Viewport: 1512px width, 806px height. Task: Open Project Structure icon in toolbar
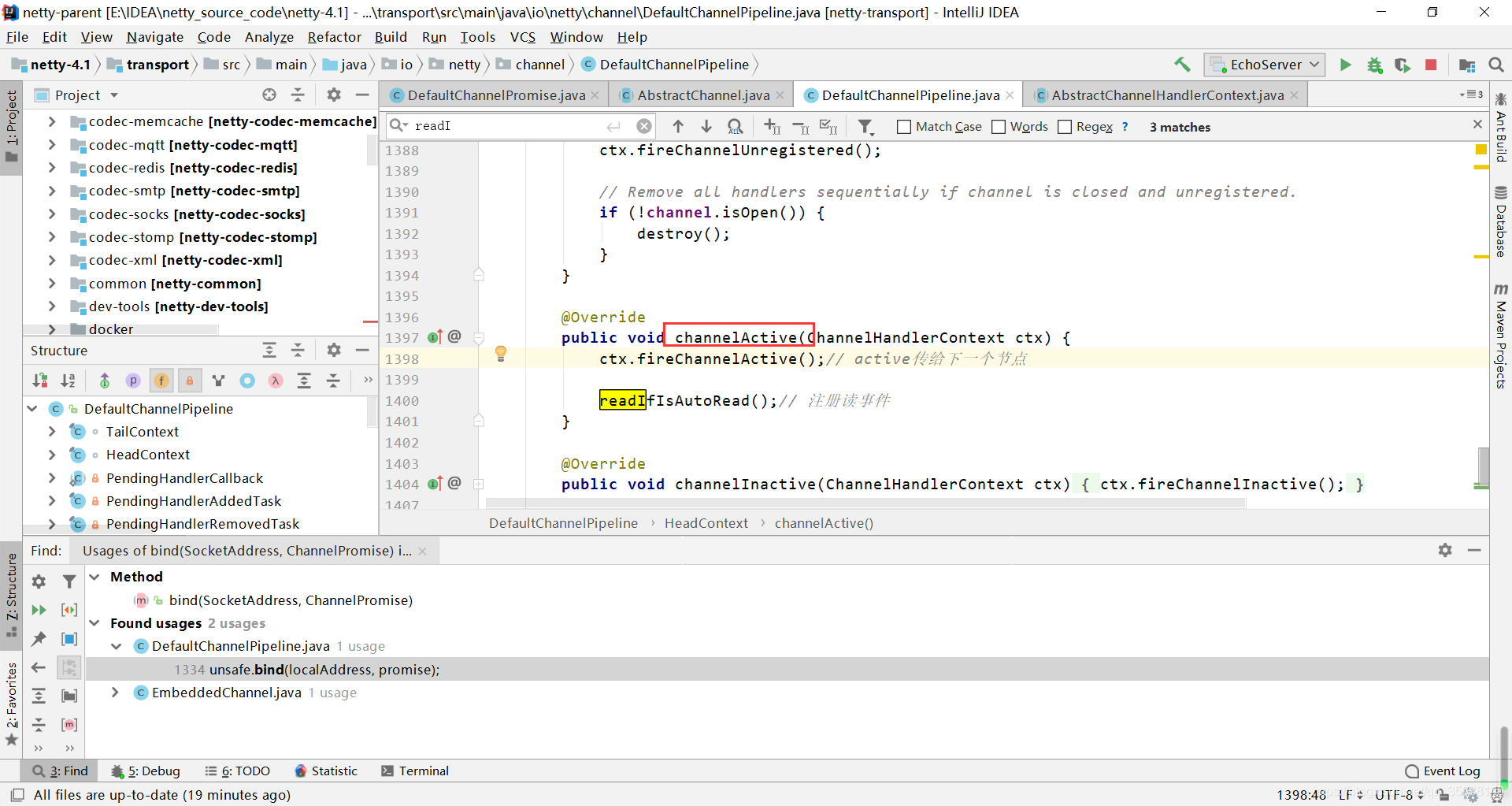[1467, 65]
